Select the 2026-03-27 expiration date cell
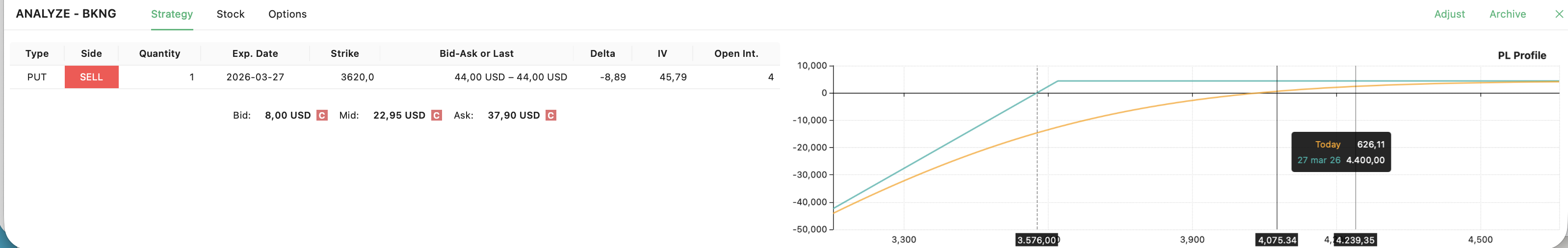Viewport: 1568px width, 248px height. (x=255, y=77)
